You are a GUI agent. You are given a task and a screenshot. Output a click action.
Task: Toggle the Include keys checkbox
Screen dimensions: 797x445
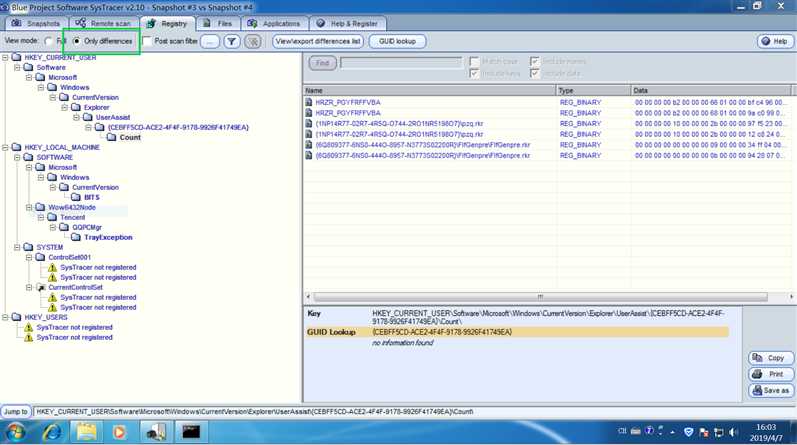pos(474,73)
